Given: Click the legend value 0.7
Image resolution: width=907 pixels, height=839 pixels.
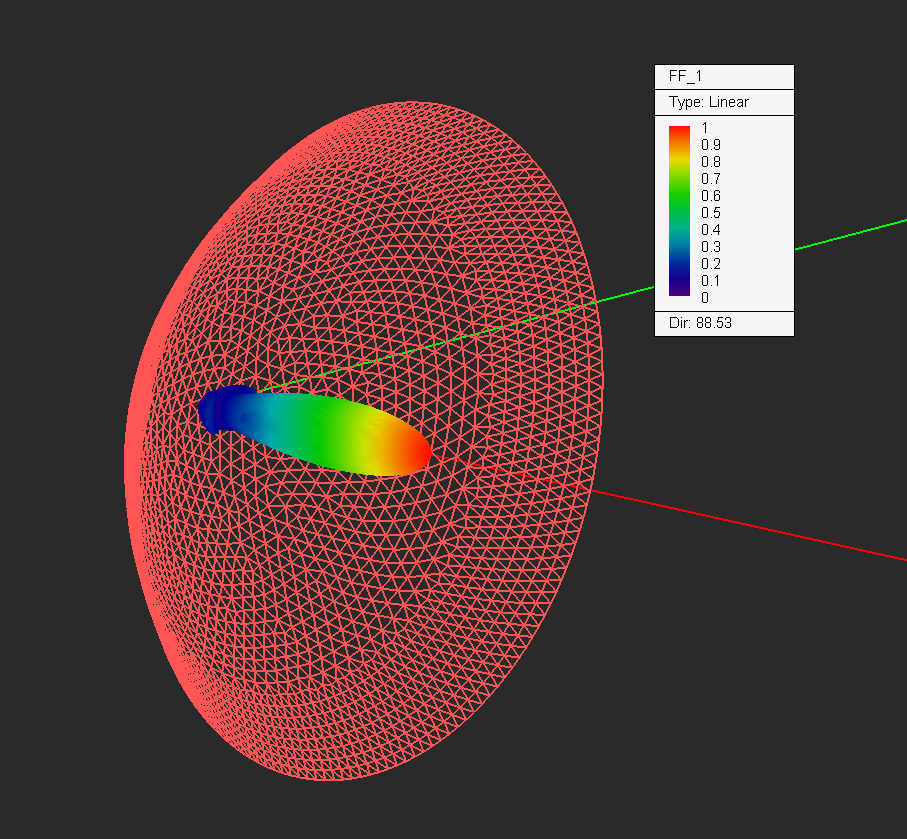Looking at the screenshot, I should 710,179.
